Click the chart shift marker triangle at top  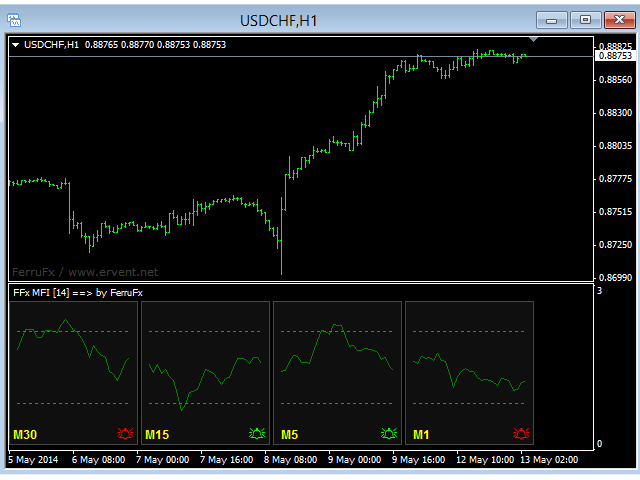[x=533, y=40]
